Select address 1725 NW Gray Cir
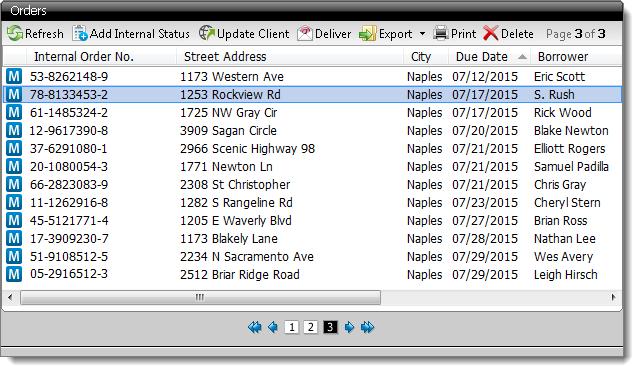 pos(228,113)
